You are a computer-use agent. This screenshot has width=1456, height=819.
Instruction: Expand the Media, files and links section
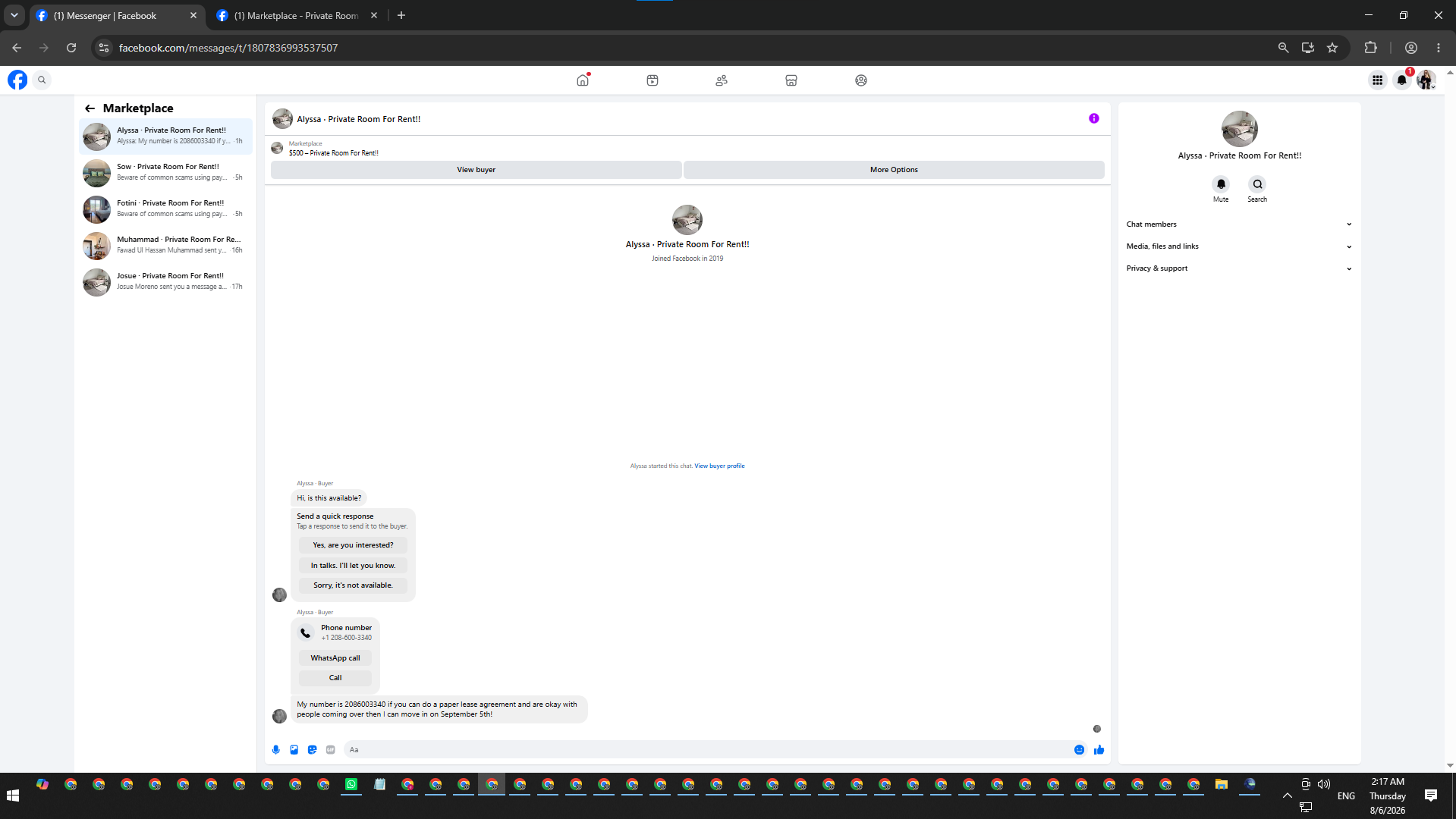(x=1239, y=246)
